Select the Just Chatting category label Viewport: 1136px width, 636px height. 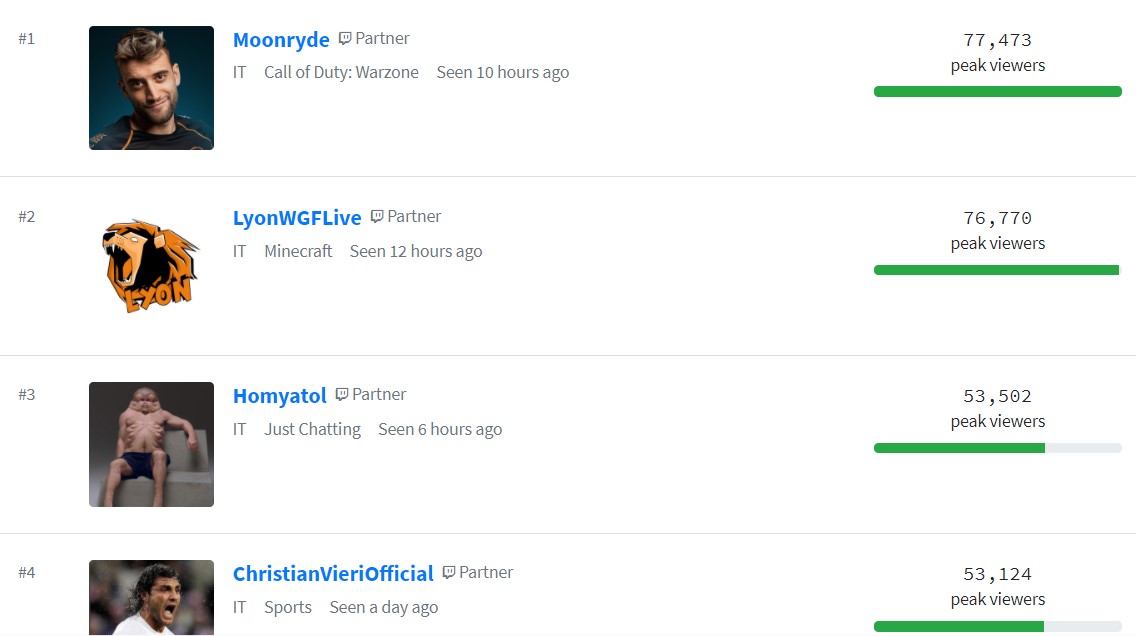(x=312, y=430)
